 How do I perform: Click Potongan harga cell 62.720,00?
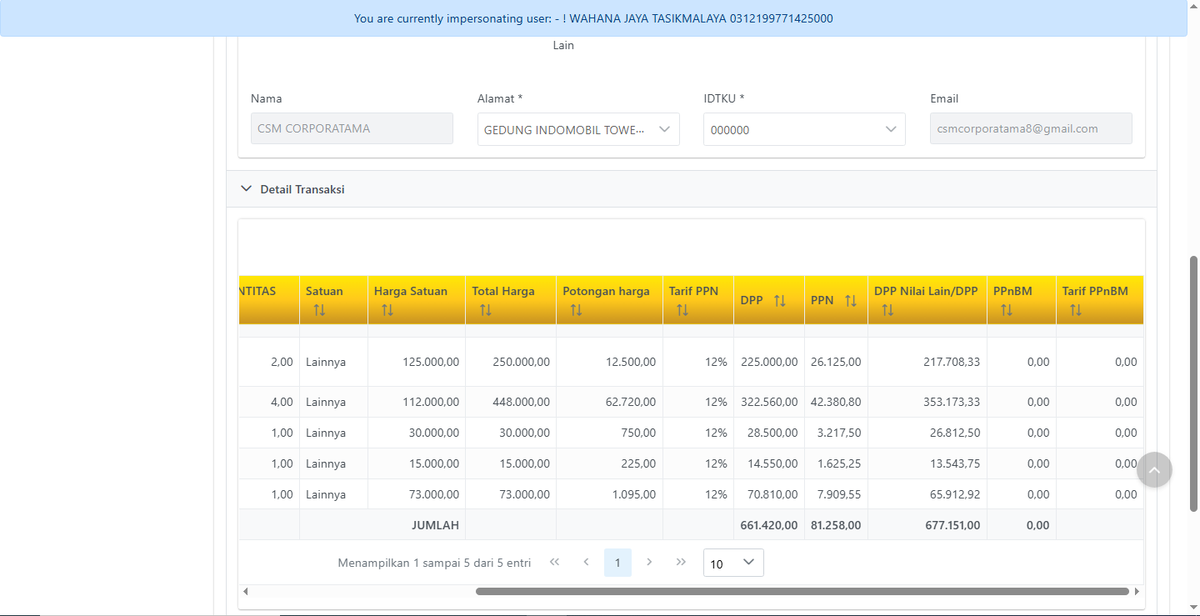coord(631,401)
